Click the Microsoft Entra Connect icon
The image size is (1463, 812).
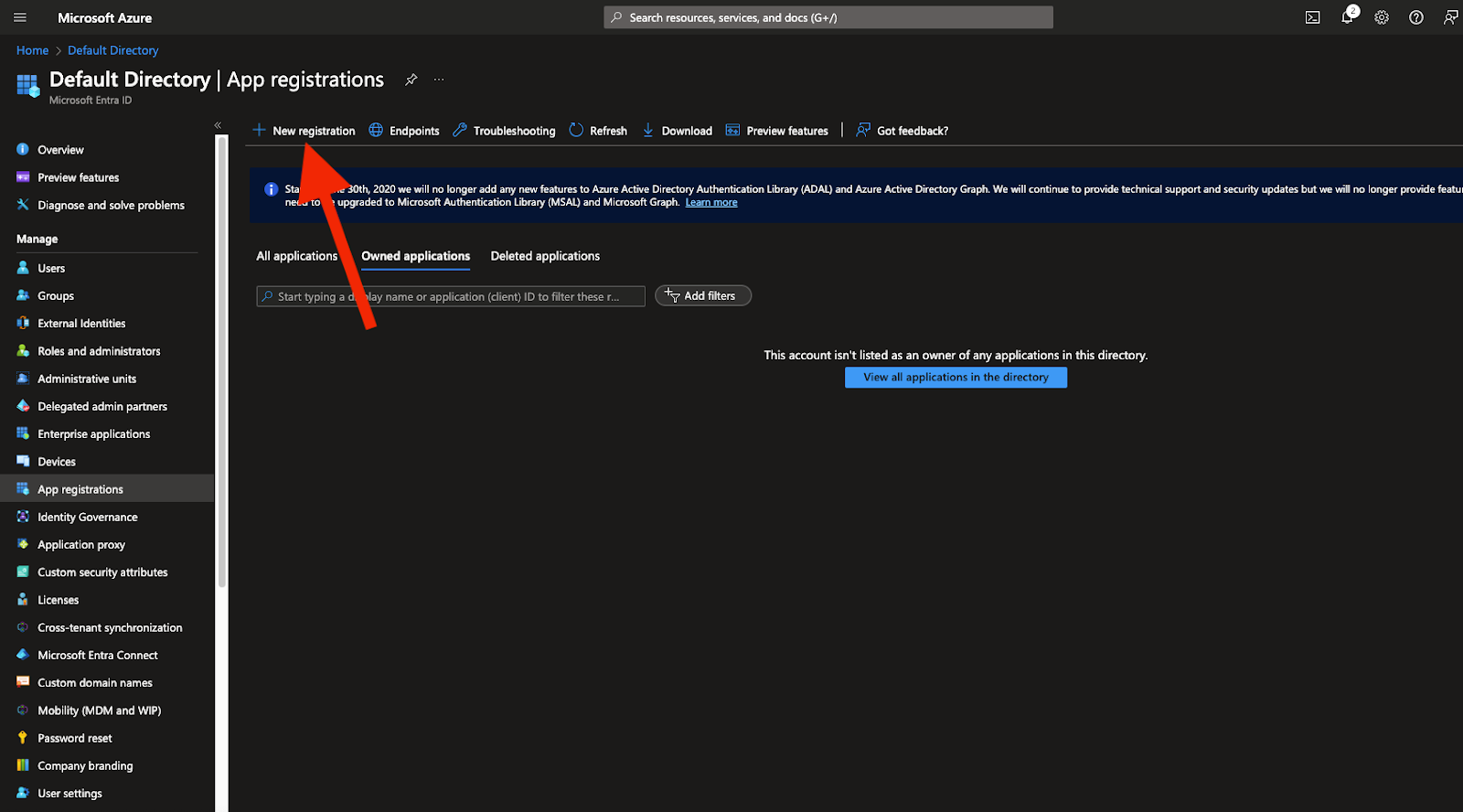(23, 655)
